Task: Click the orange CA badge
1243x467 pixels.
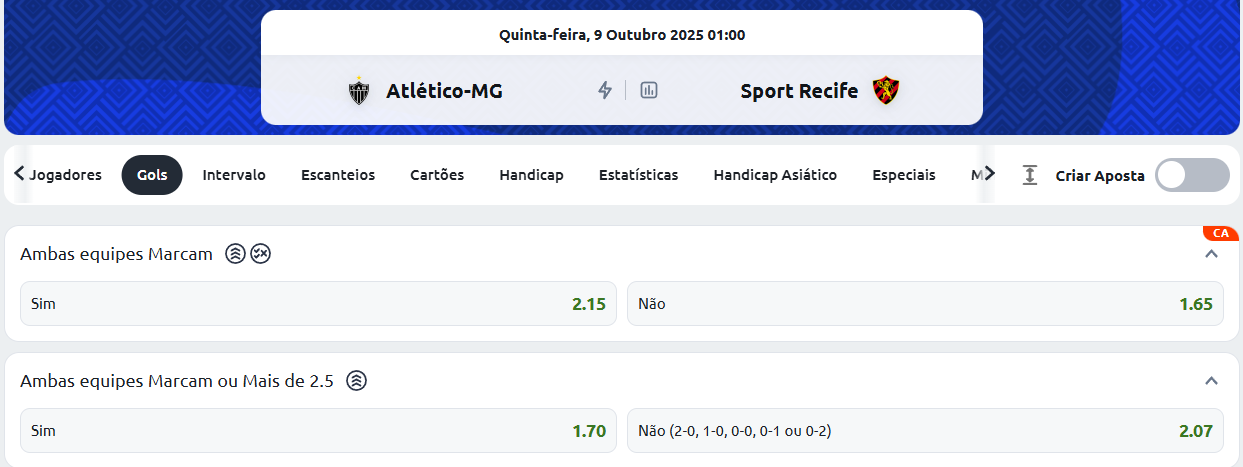Action: (x=1220, y=234)
